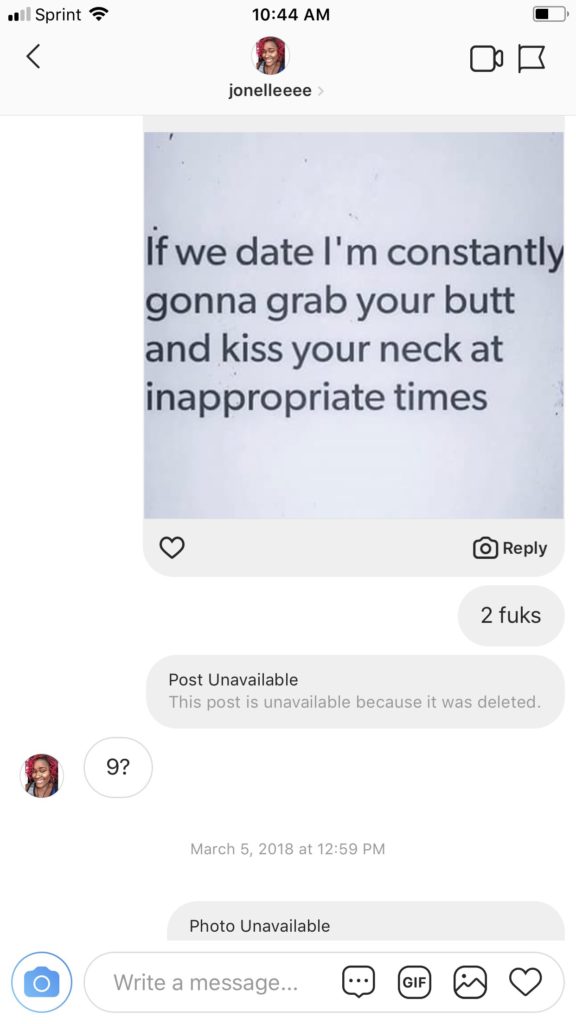
Task: Open the shared quote image post
Action: [x=353, y=325]
